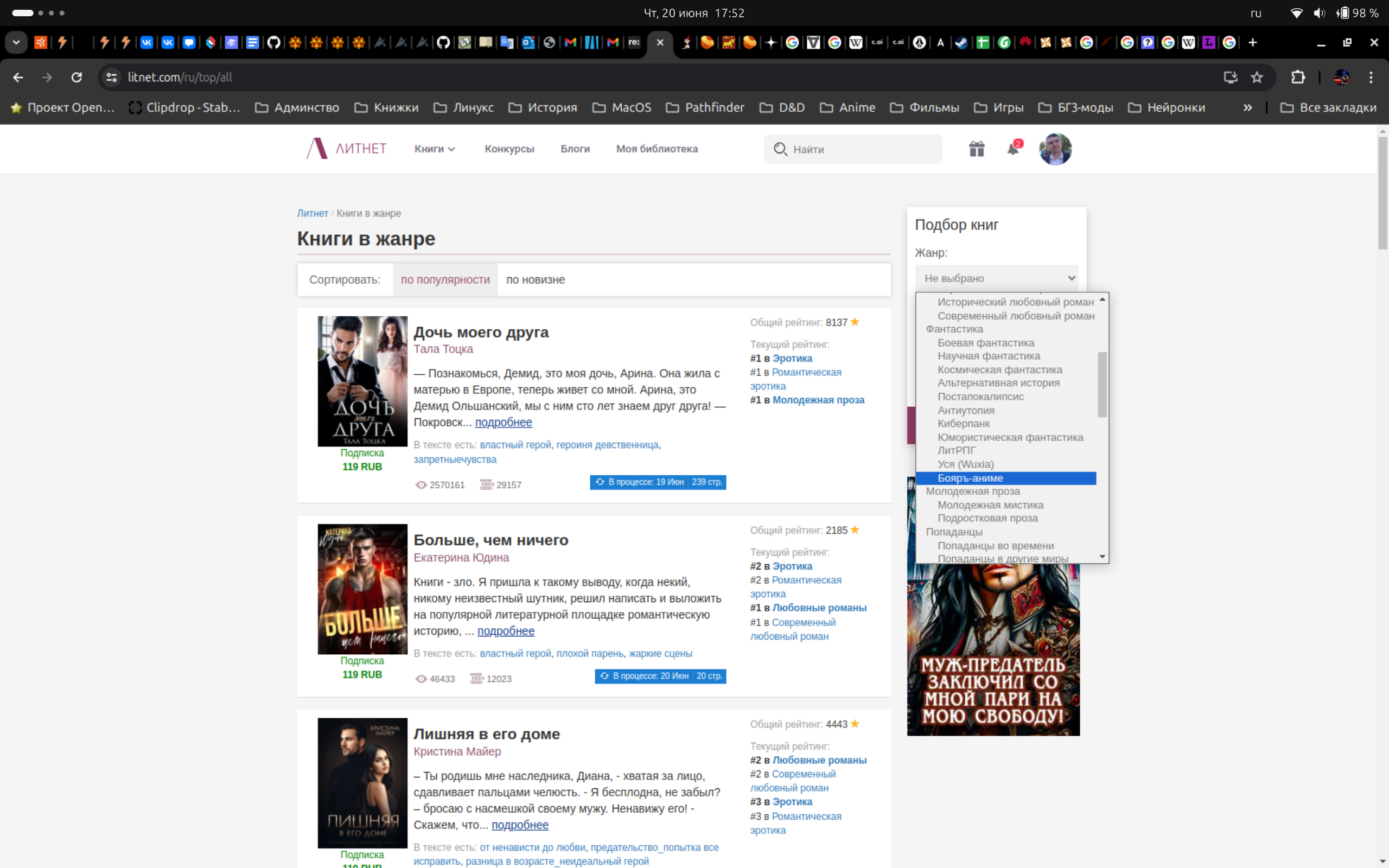The width and height of the screenshot is (1389, 868).
Task: Open the Блоги page
Action: 575,149
